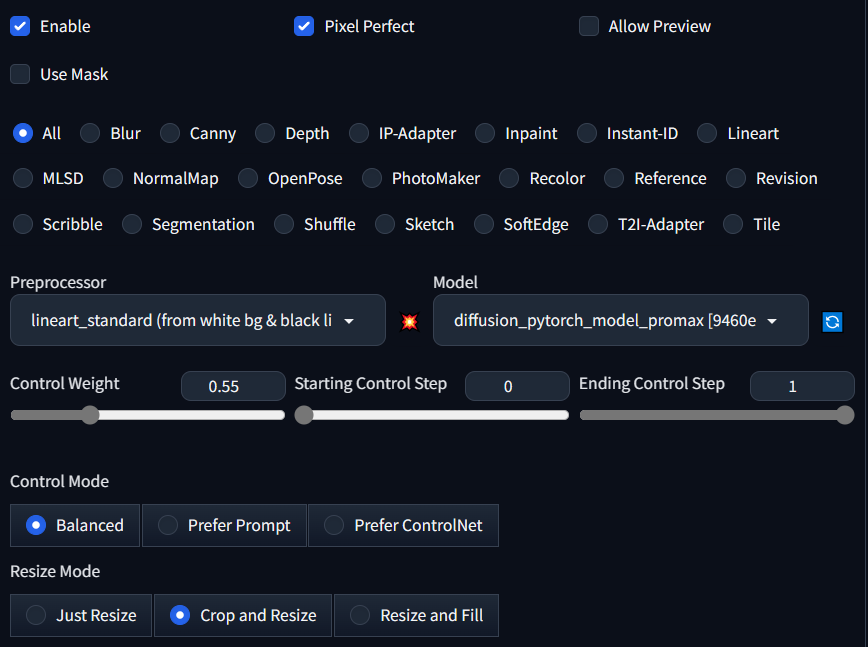The height and width of the screenshot is (647, 868).
Task: Click the Control Weight slider track
Action: (x=148, y=415)
